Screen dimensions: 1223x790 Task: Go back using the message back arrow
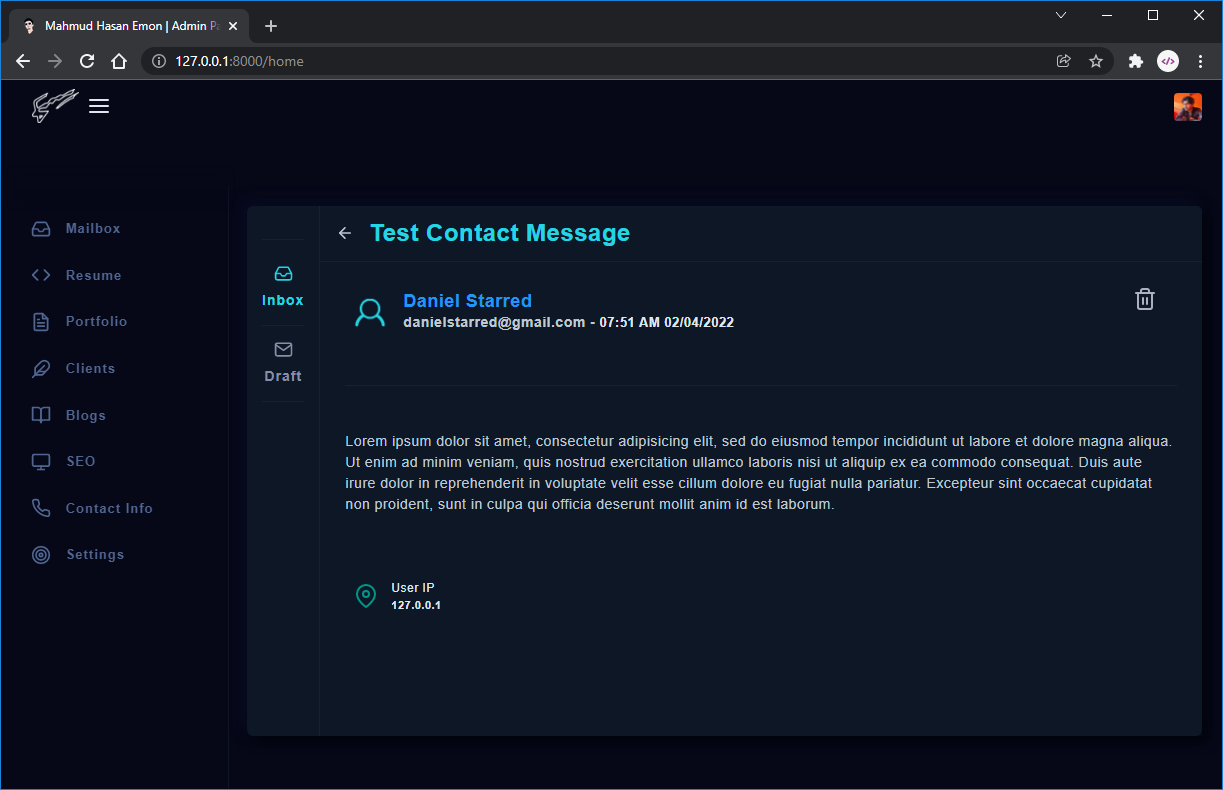pos(345,233)
